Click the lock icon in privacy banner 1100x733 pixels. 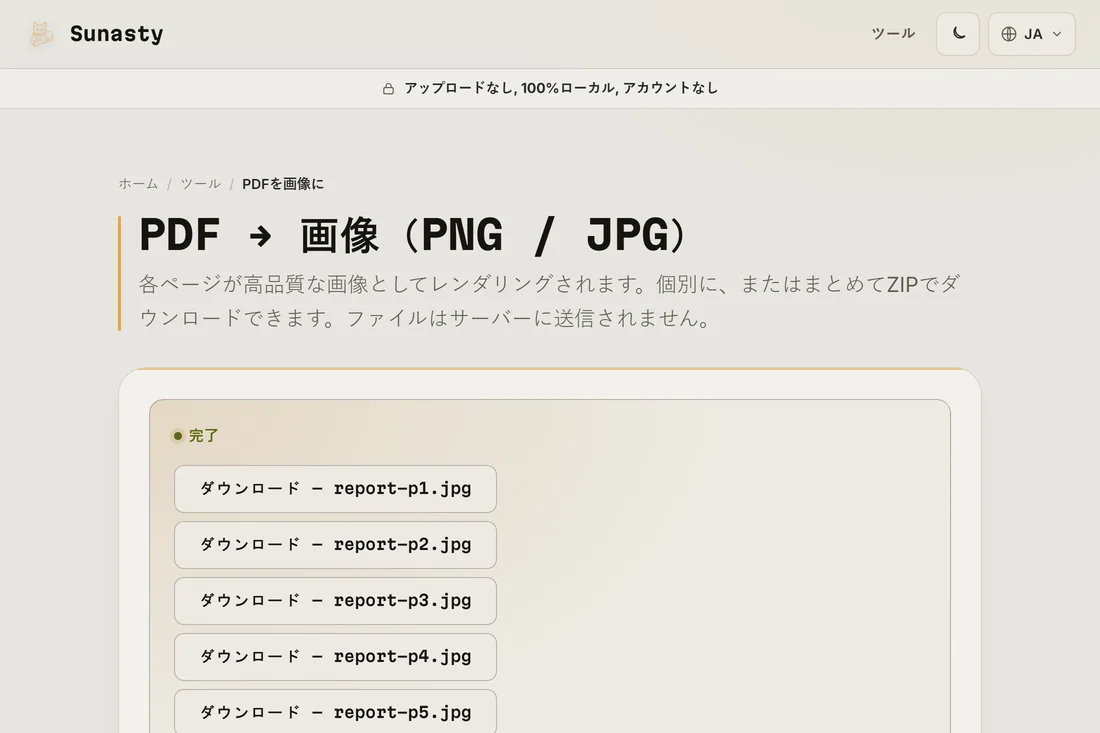coord(388,88)
